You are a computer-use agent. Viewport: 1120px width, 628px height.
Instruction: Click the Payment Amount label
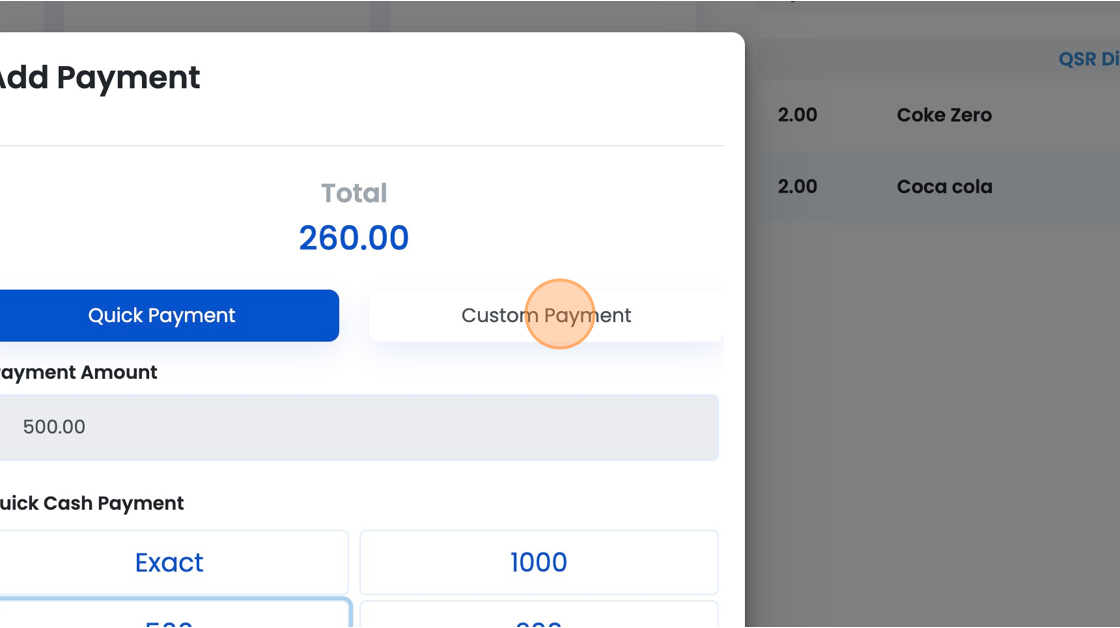click(78, 372)
